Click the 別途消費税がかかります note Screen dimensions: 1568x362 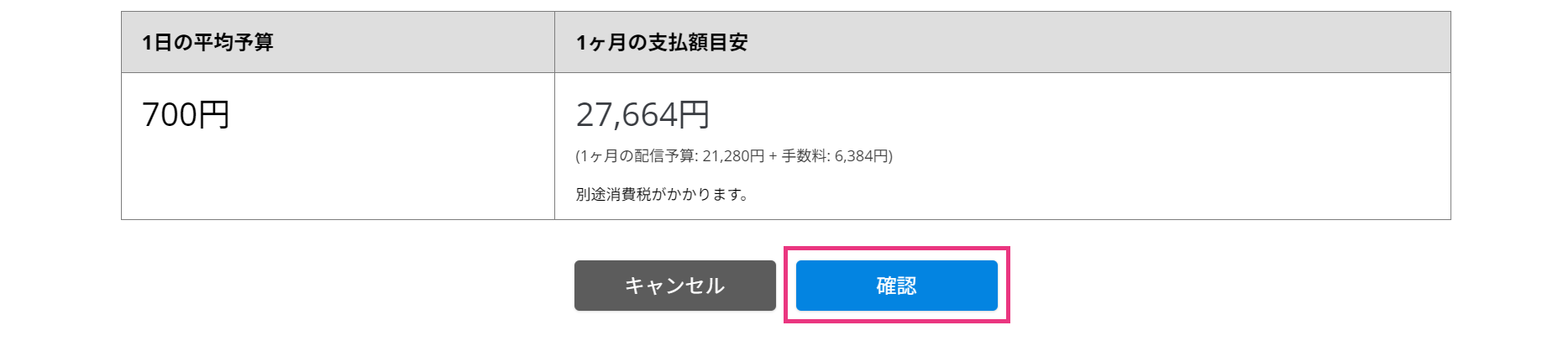(x=662, y=194)
